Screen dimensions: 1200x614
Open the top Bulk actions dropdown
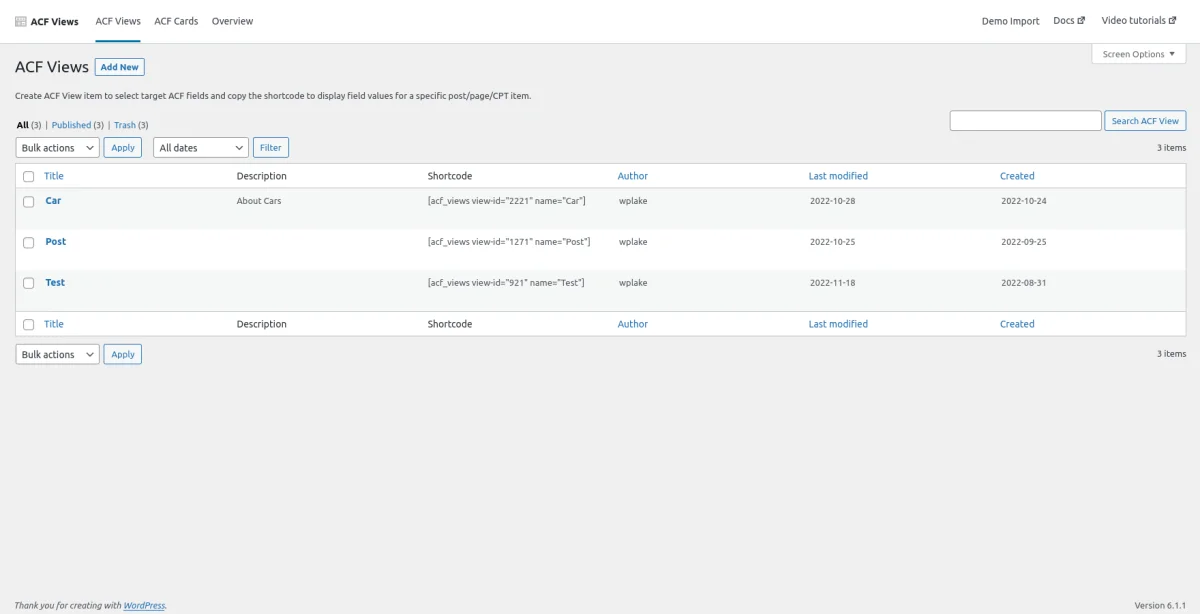click(x=57, y=148)
